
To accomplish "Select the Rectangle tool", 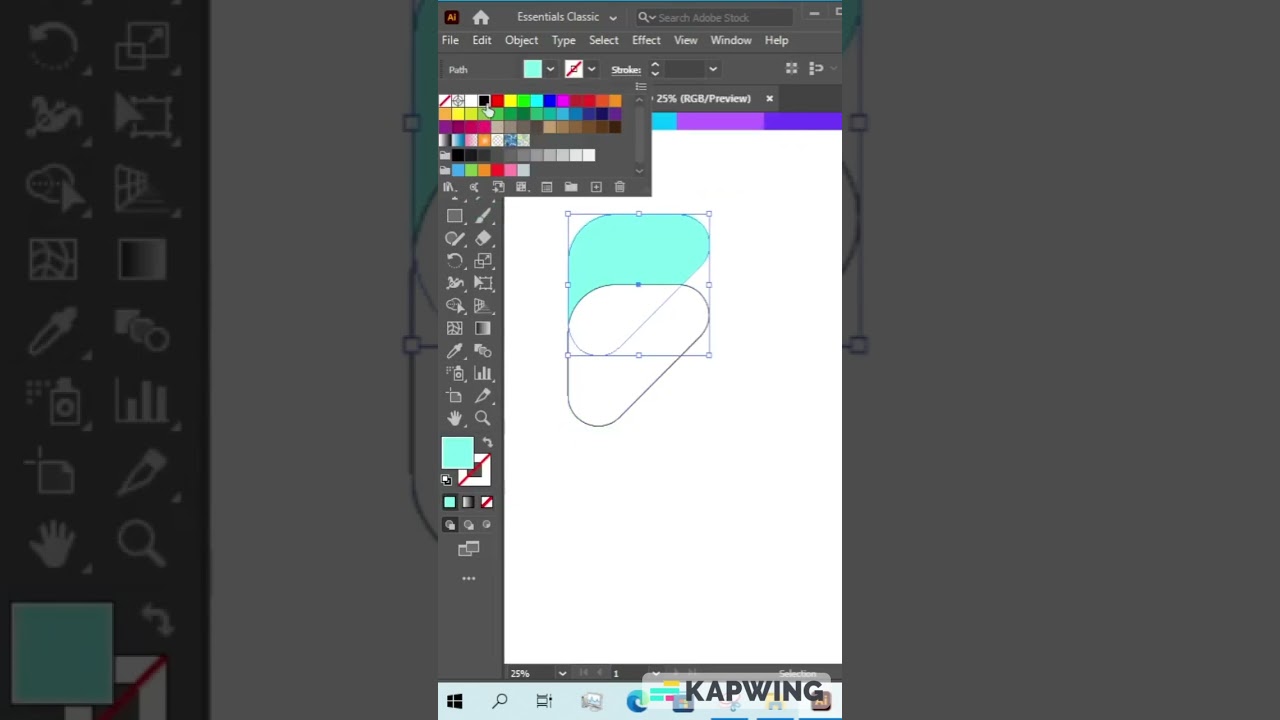I will coord(455,216).
